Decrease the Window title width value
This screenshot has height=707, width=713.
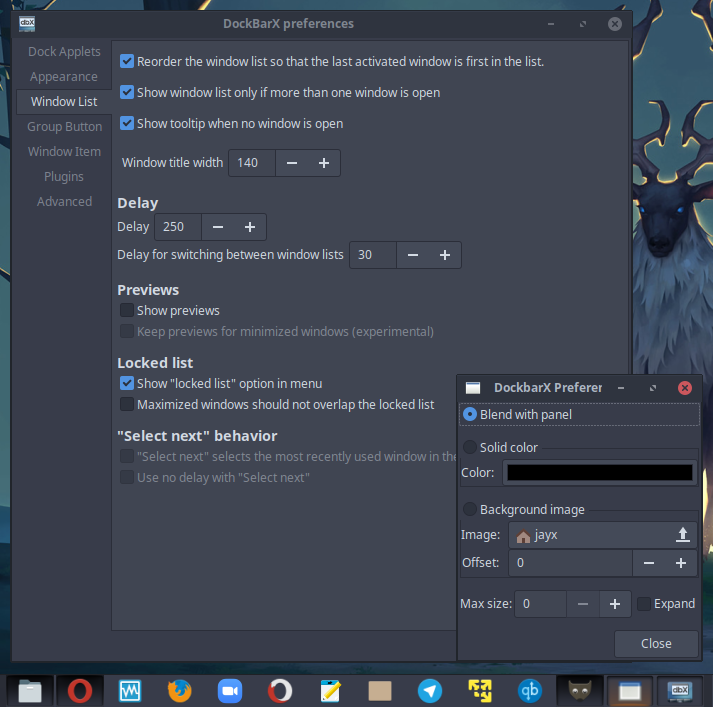292,163
